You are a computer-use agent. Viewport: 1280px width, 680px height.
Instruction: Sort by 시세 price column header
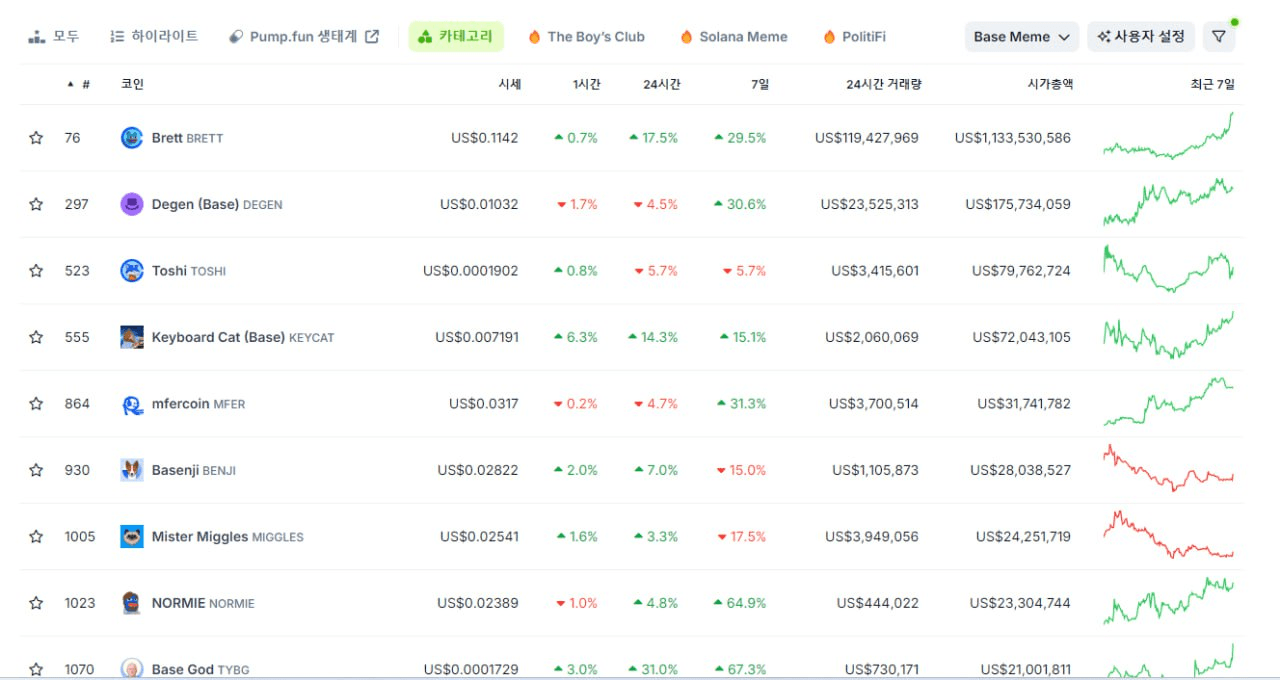509,85
